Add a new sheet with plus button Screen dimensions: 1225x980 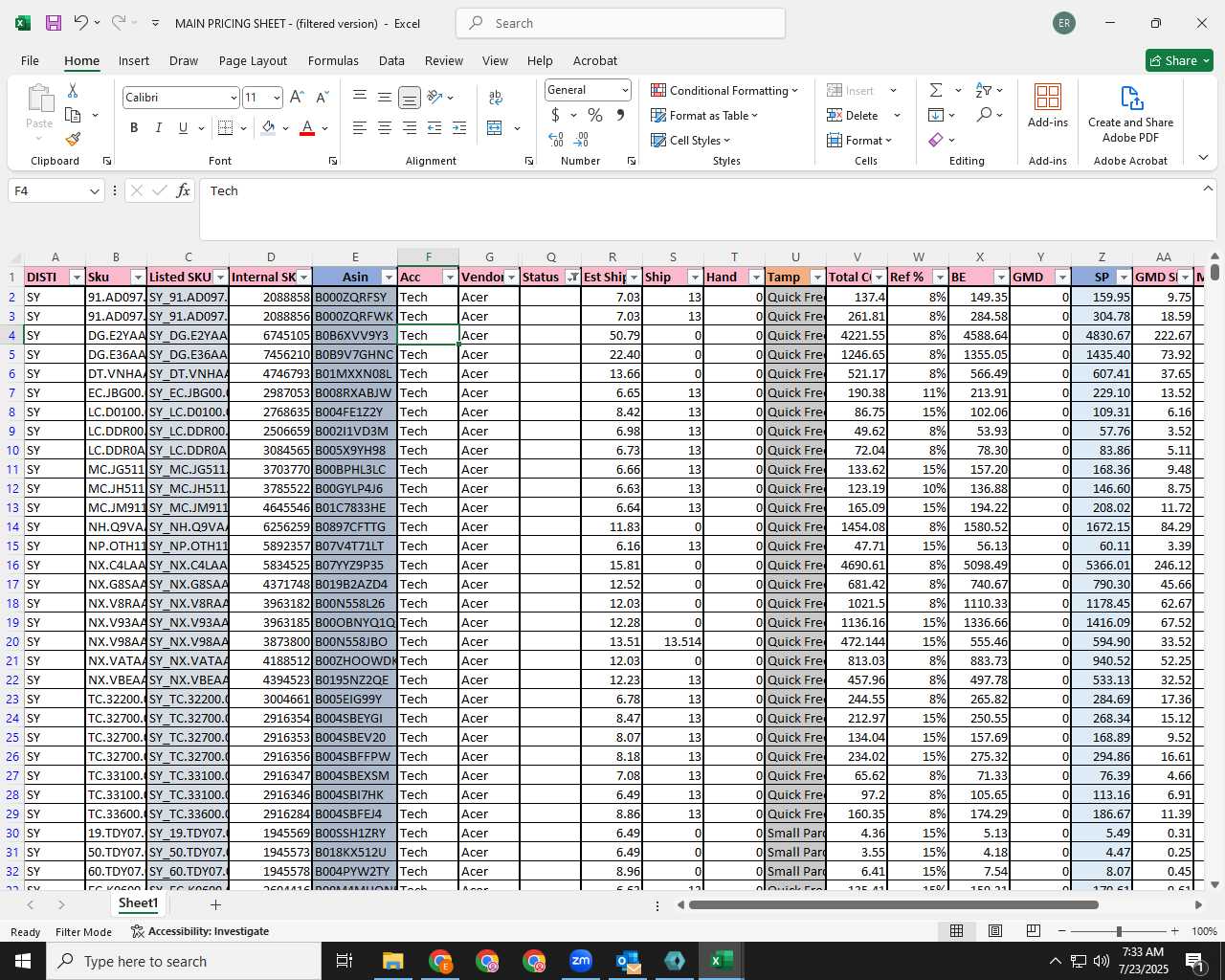pos(215,904)
